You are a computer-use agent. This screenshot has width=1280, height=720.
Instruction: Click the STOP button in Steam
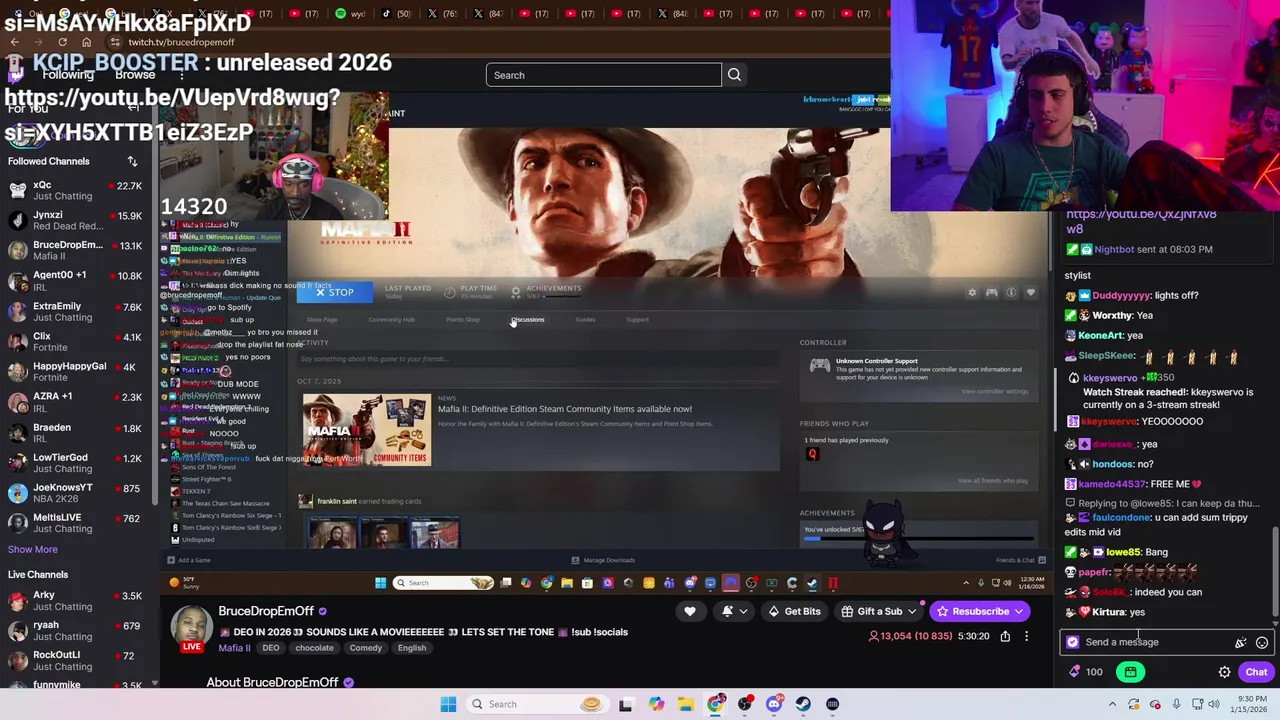334,292
